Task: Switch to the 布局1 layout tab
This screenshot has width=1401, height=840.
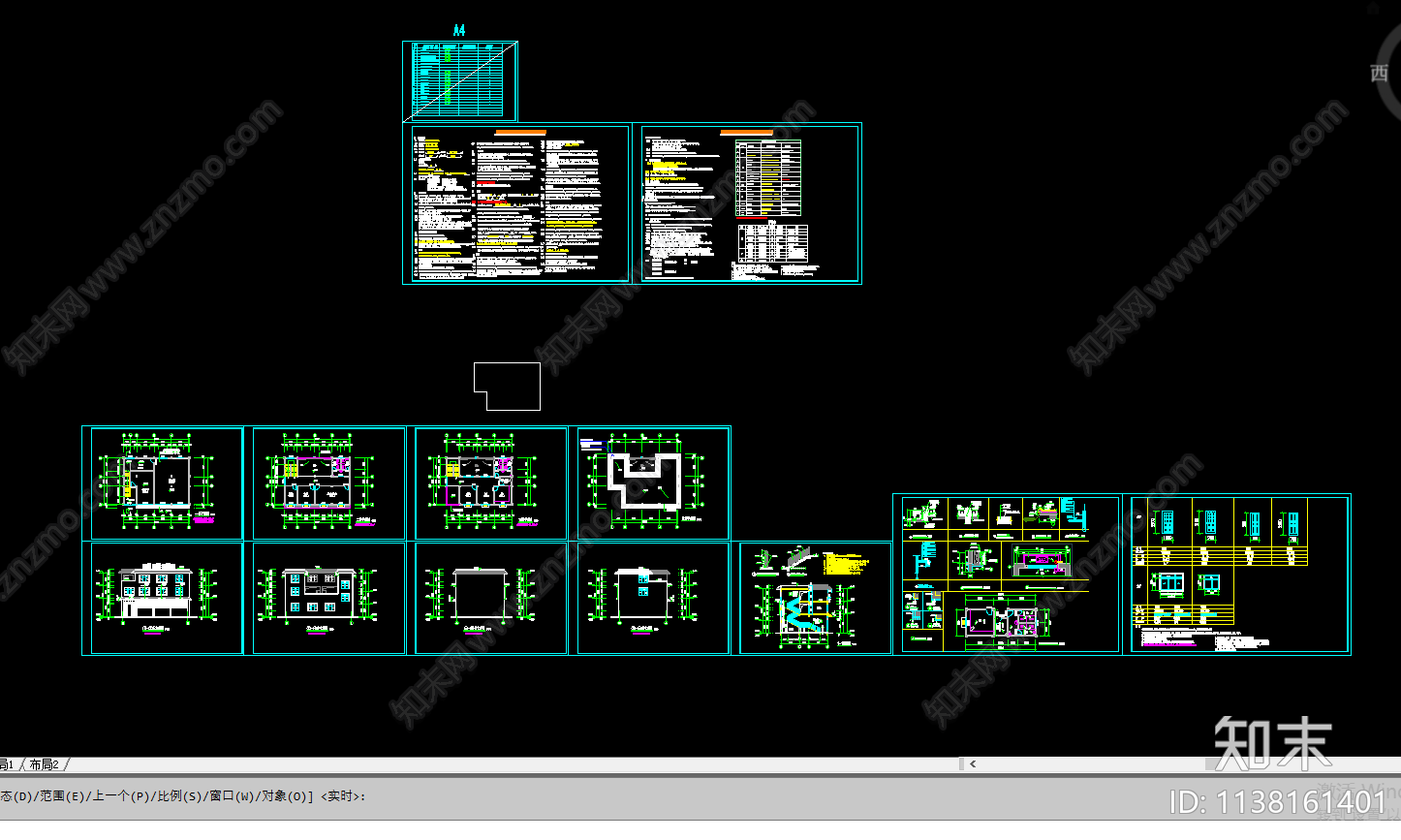Action: pos(7,765)
